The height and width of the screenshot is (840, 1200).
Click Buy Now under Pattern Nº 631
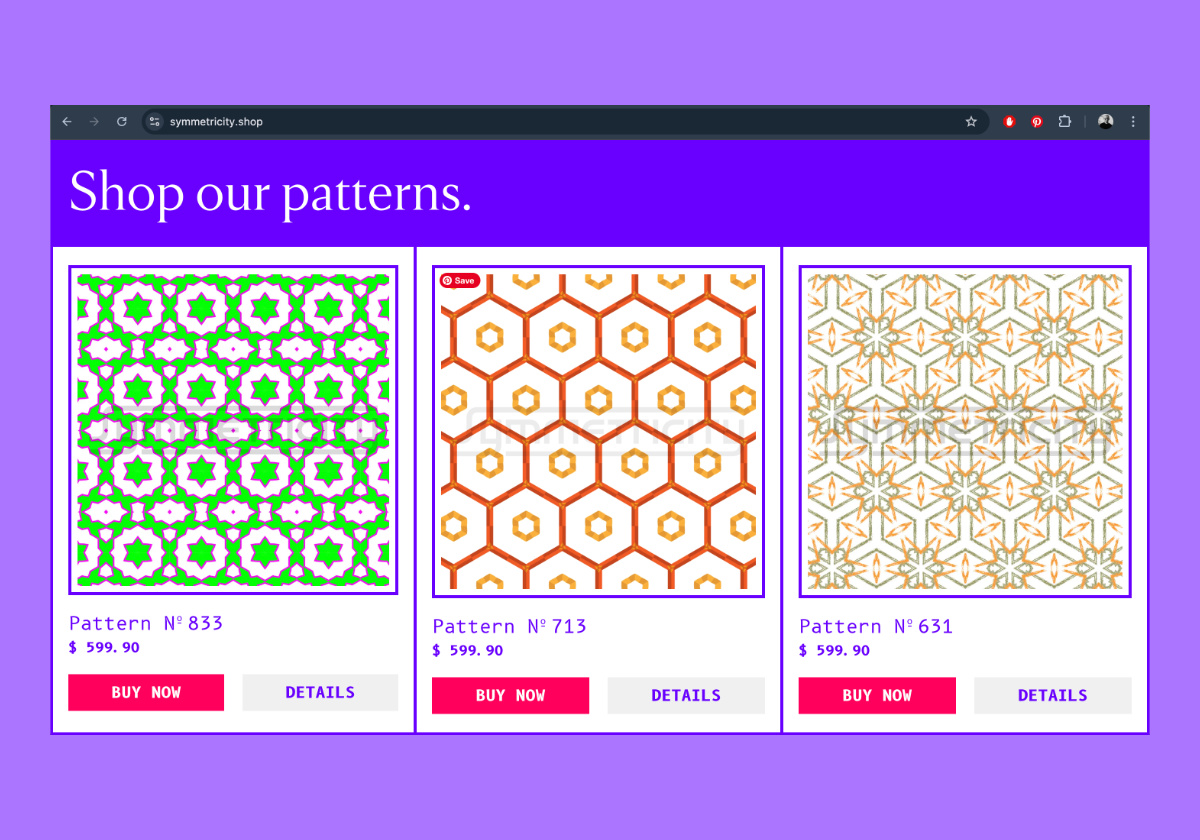point(877,695)
